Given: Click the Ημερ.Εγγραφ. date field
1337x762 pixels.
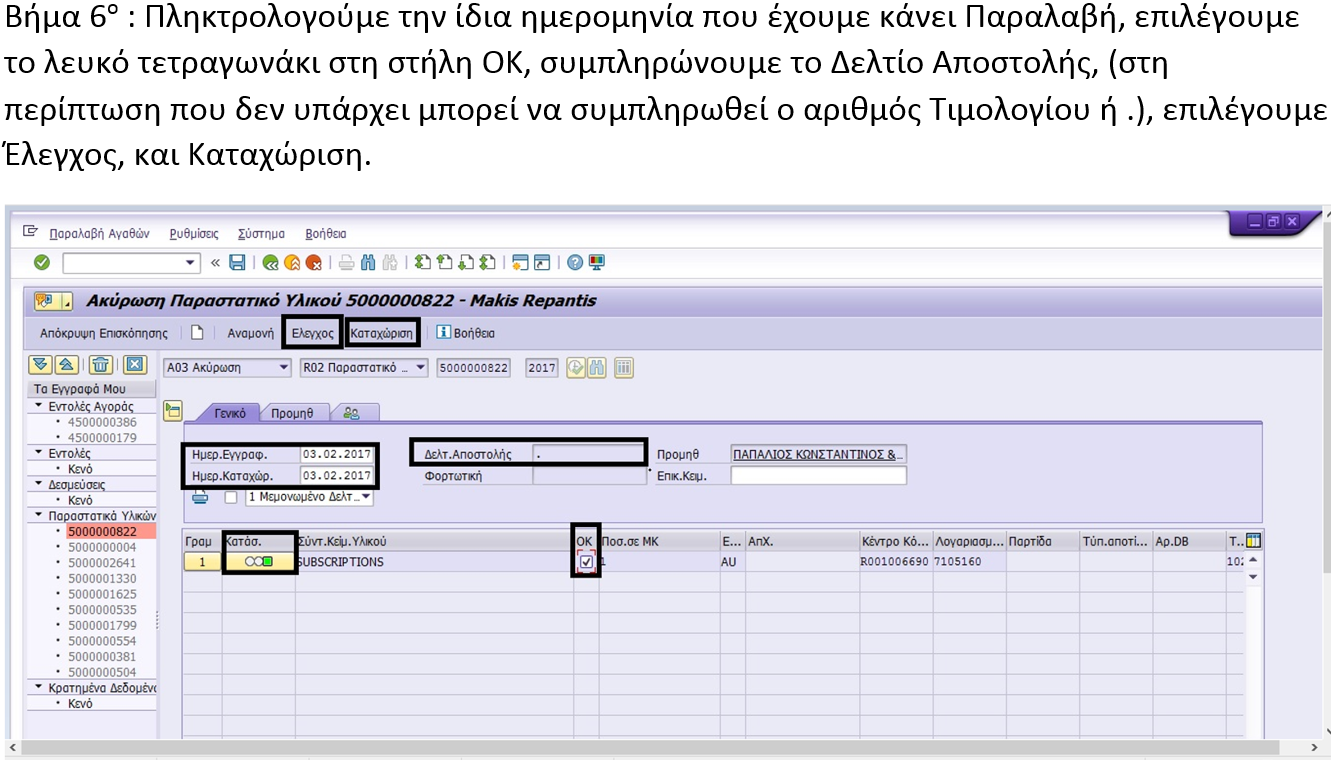Looking at the screenshot, I should tap(337, 454).
